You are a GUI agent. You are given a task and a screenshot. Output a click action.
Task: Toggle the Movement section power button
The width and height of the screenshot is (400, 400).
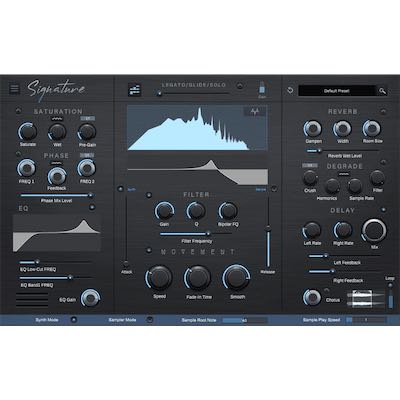(x=149, y=250)
